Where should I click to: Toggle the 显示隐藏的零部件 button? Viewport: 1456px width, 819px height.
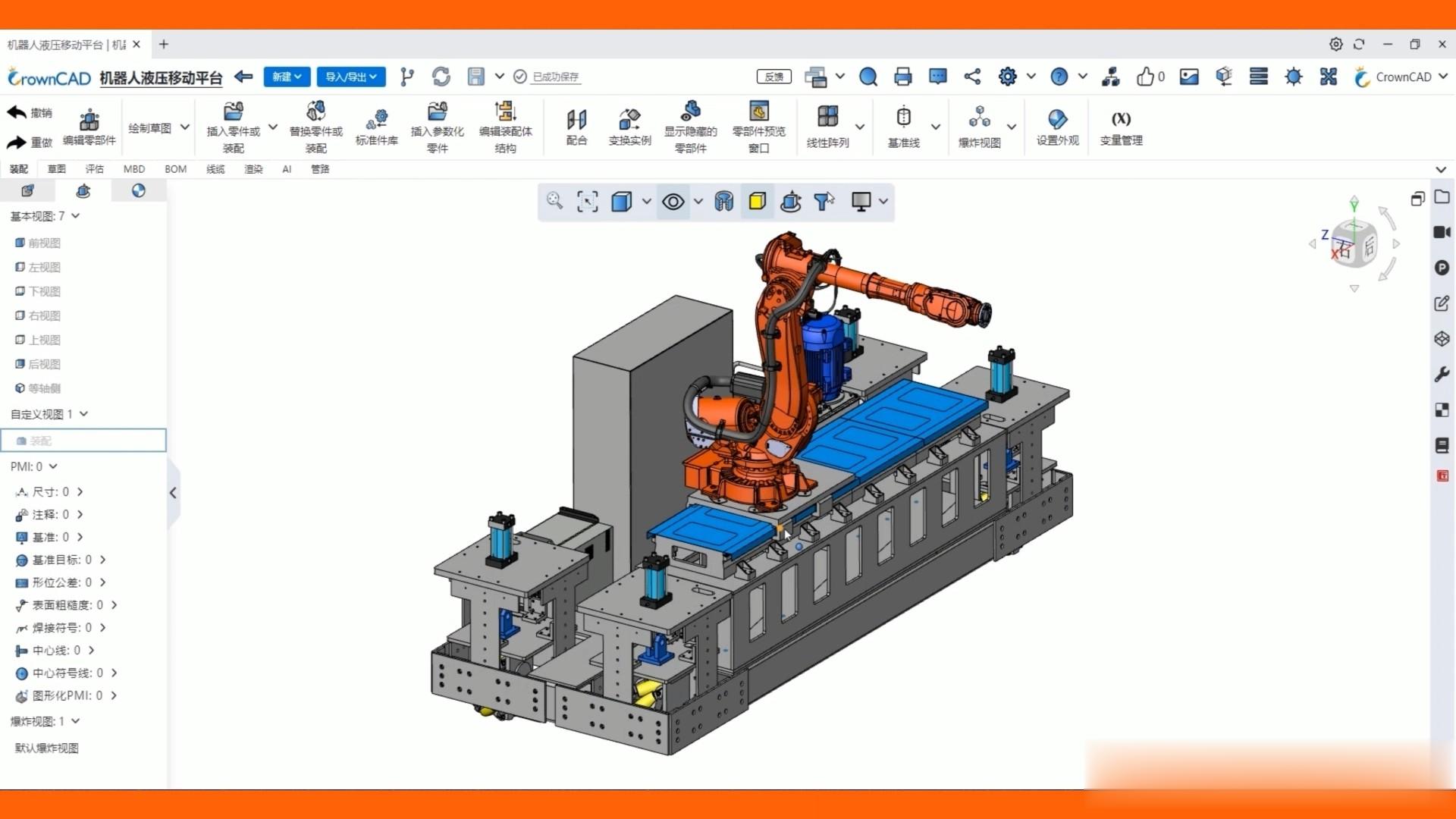coord(690,114)
